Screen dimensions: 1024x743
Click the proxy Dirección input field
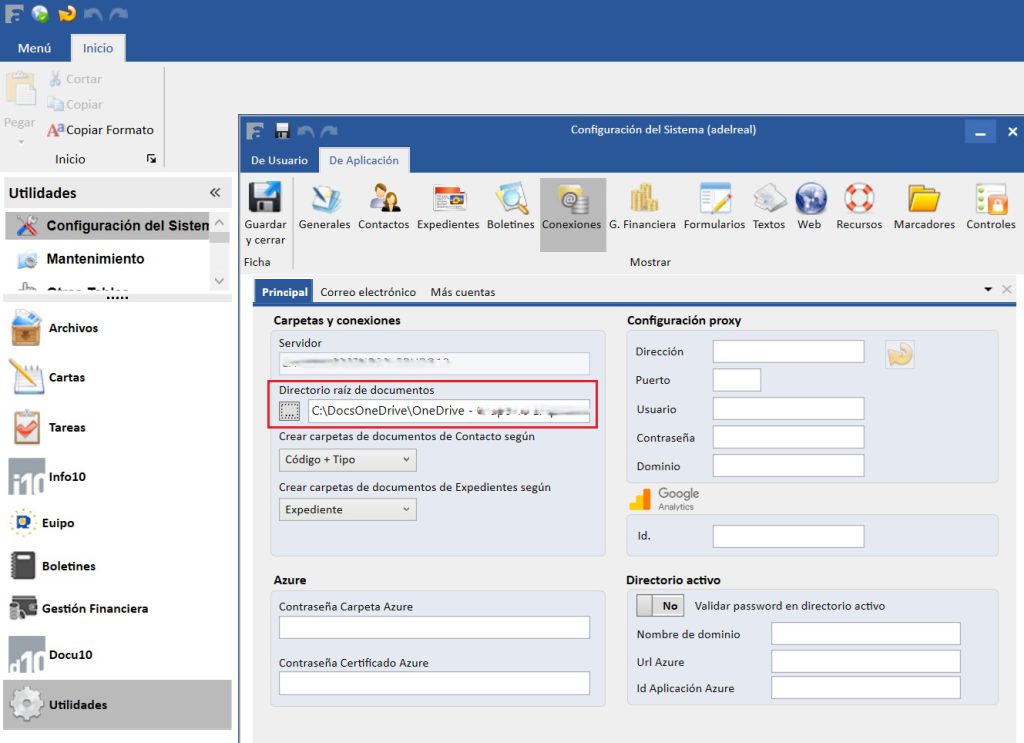click(788, 352)
